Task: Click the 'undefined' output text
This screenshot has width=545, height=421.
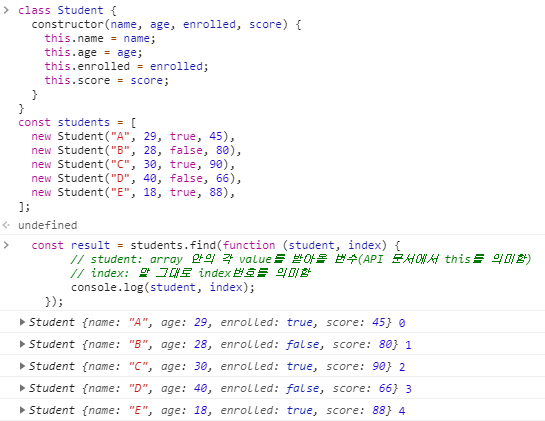Action: pos(48,225)
